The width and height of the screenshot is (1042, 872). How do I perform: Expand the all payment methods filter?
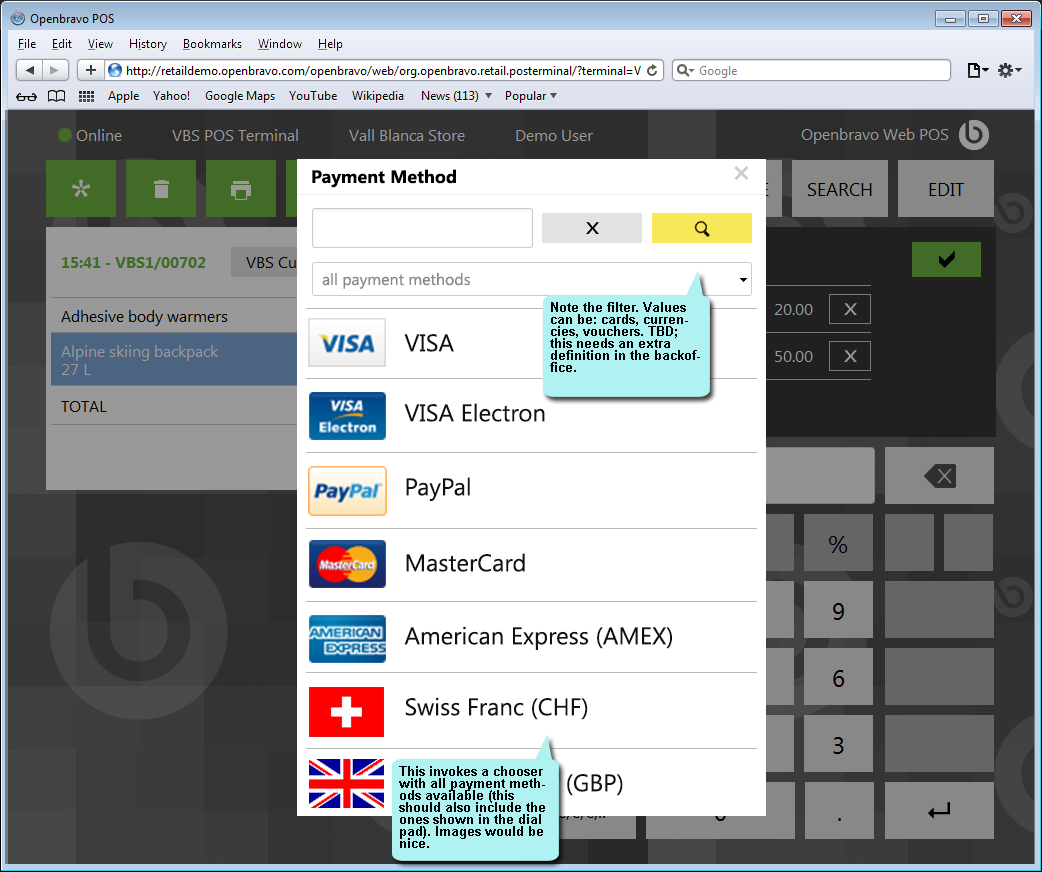[x=532, y=280]
